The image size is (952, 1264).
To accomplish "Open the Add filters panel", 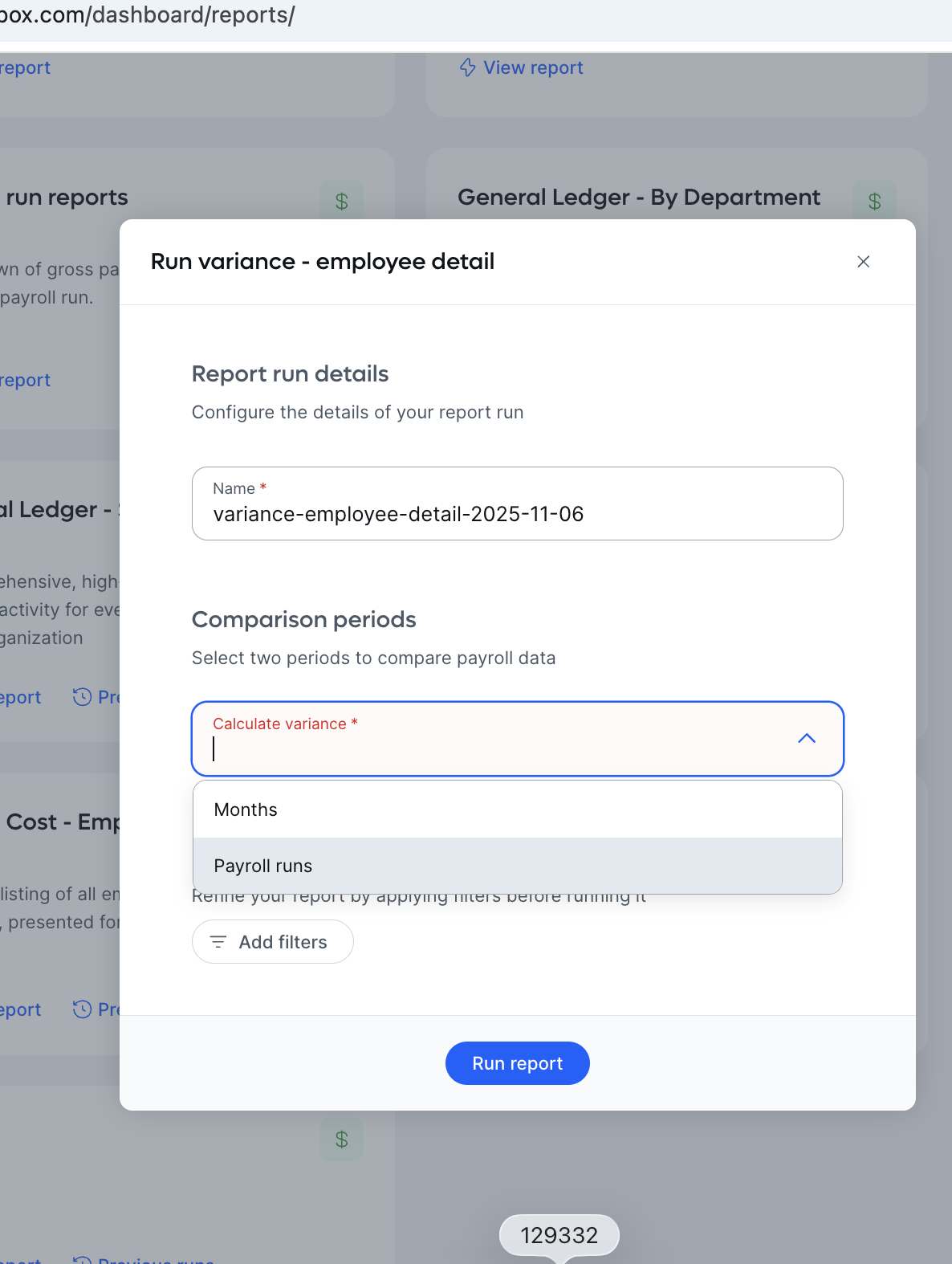I will pos(272,941).
